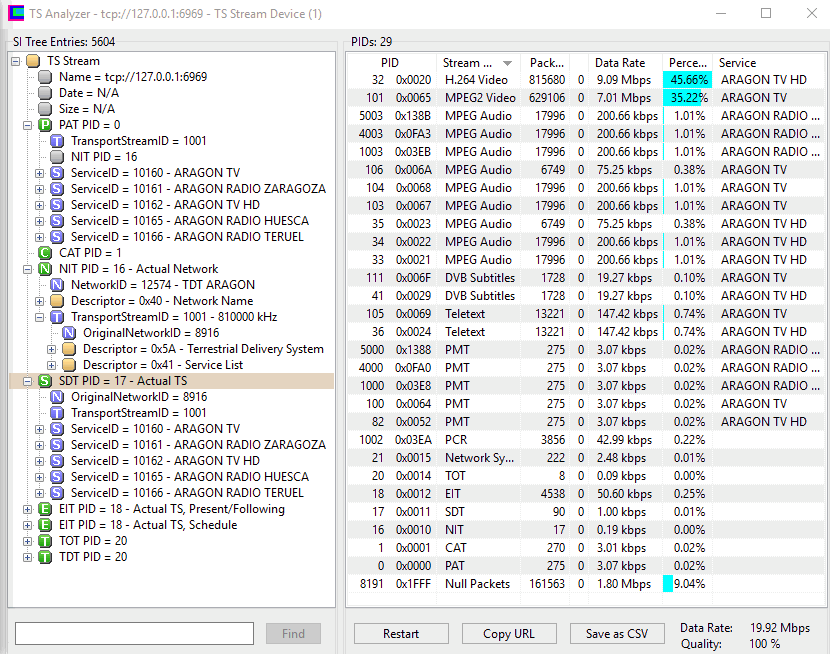Click the grey icon beside Name = tcp://127.0.0.1:6969
Viewport: 830px width, 654px height.
(x=45, y=77)
